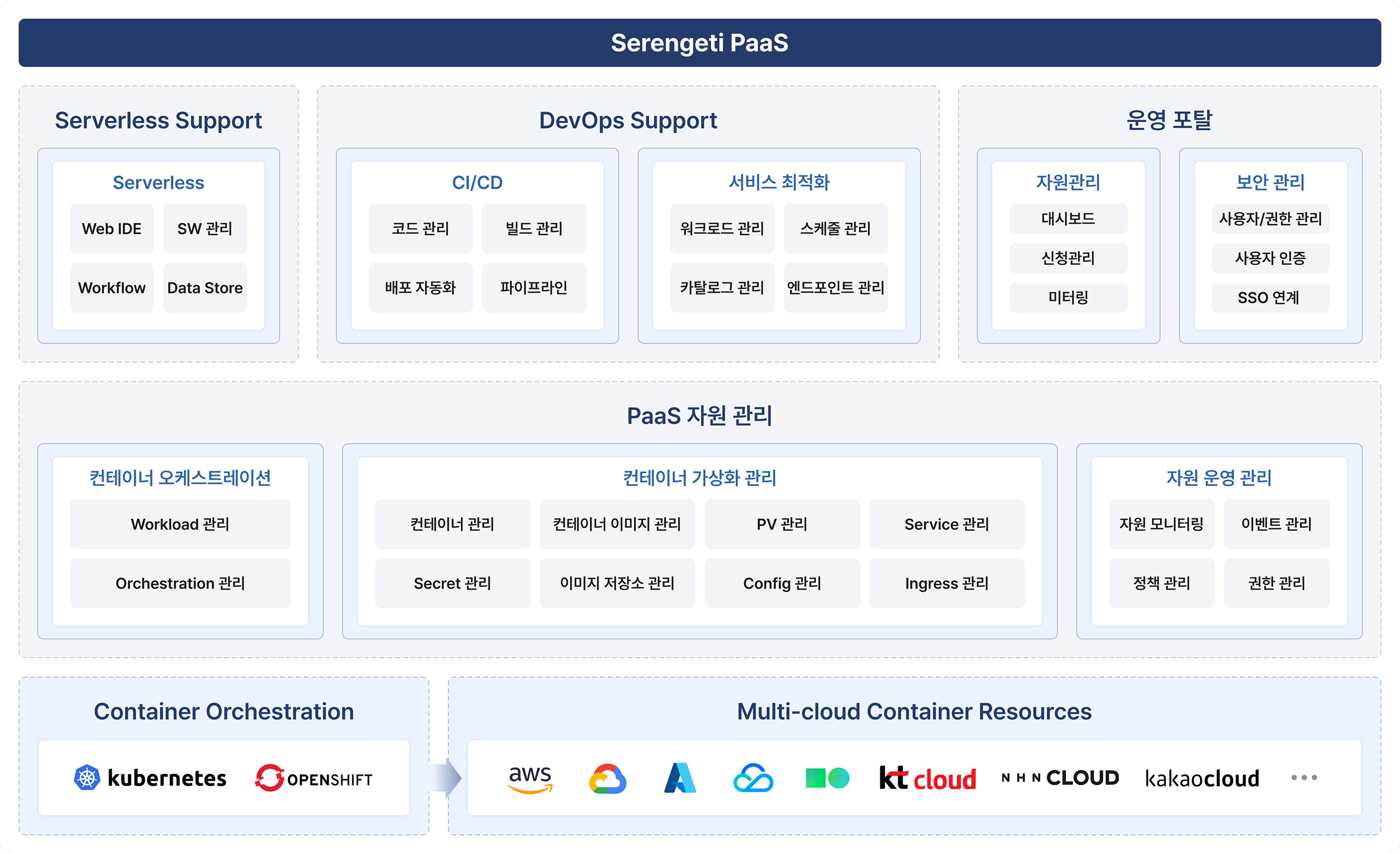Select the SSO 연계 item
1400x854 pixels.
(1270, 297)
